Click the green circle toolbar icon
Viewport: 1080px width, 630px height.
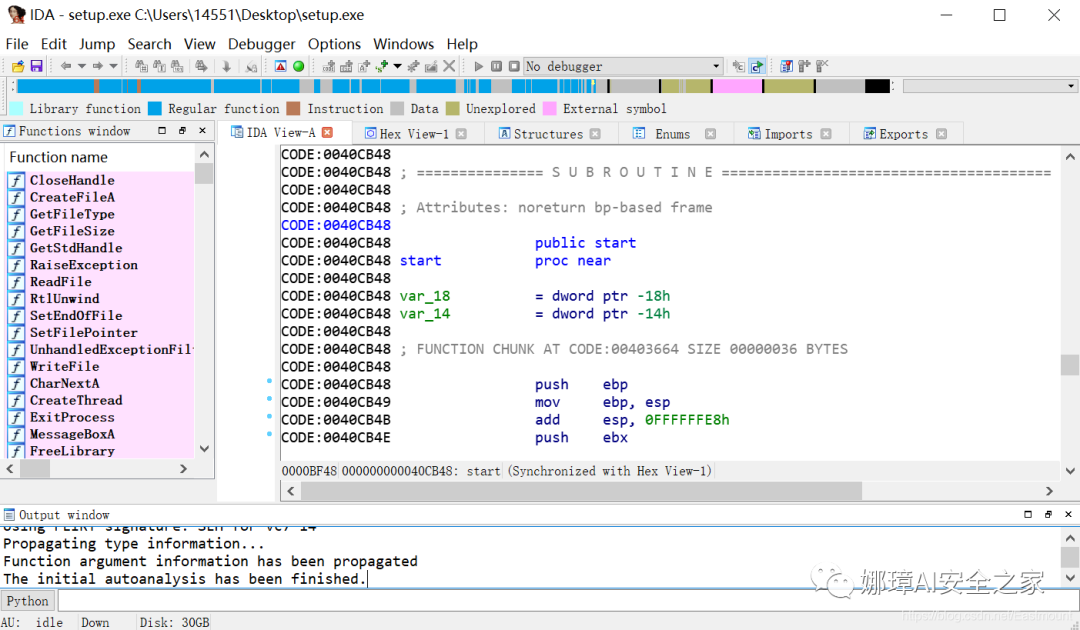pyautogui.click(x=298, y=66)
